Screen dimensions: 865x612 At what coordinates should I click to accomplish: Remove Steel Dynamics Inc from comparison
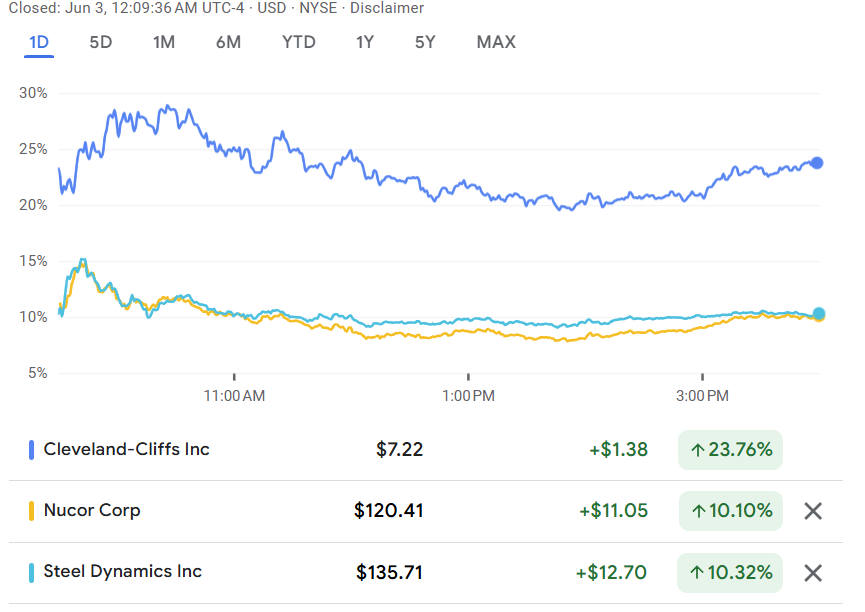click(813, 573)
